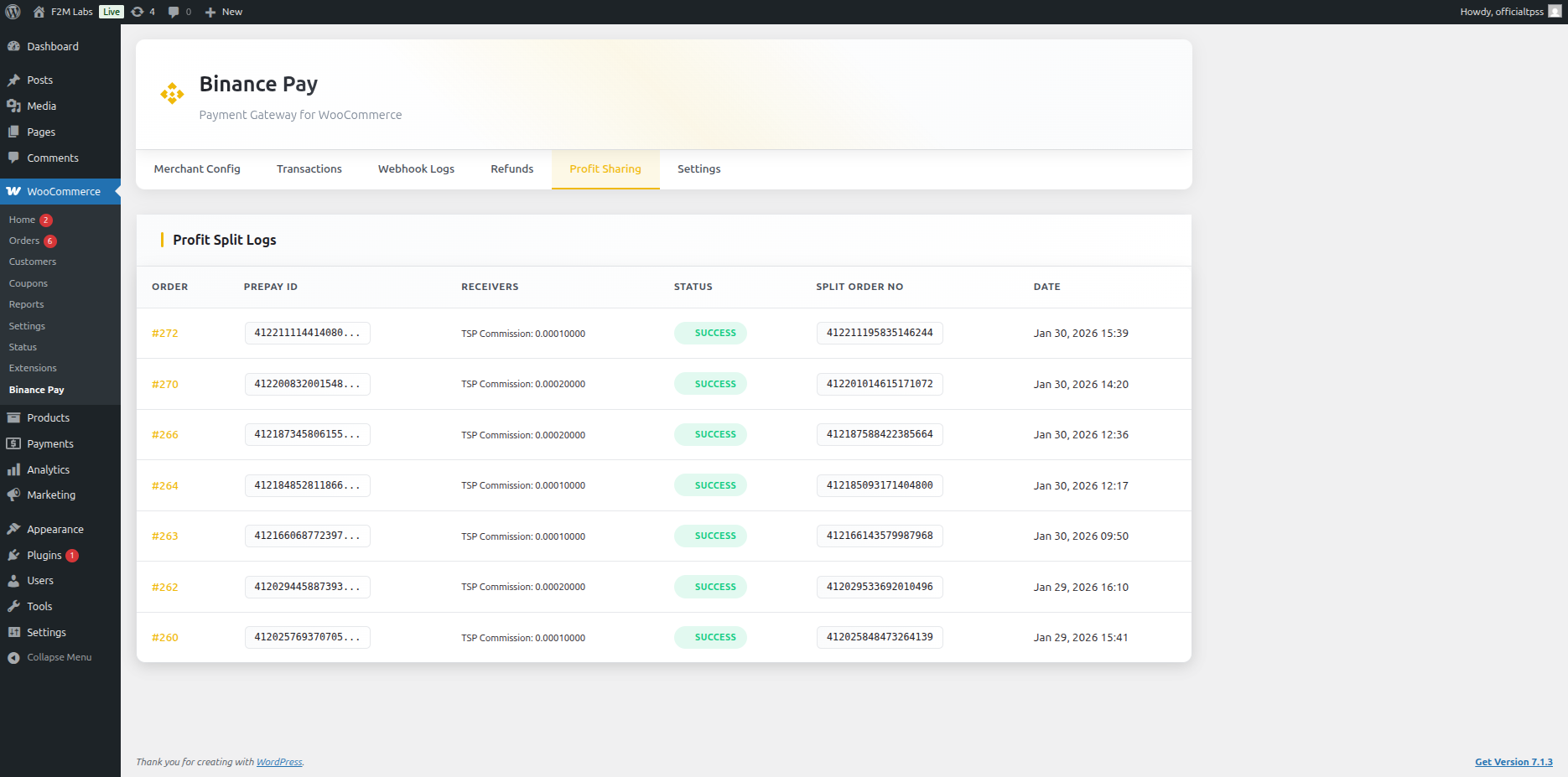
Task: Click the Live status badge
Action: (x=112, y=12)
